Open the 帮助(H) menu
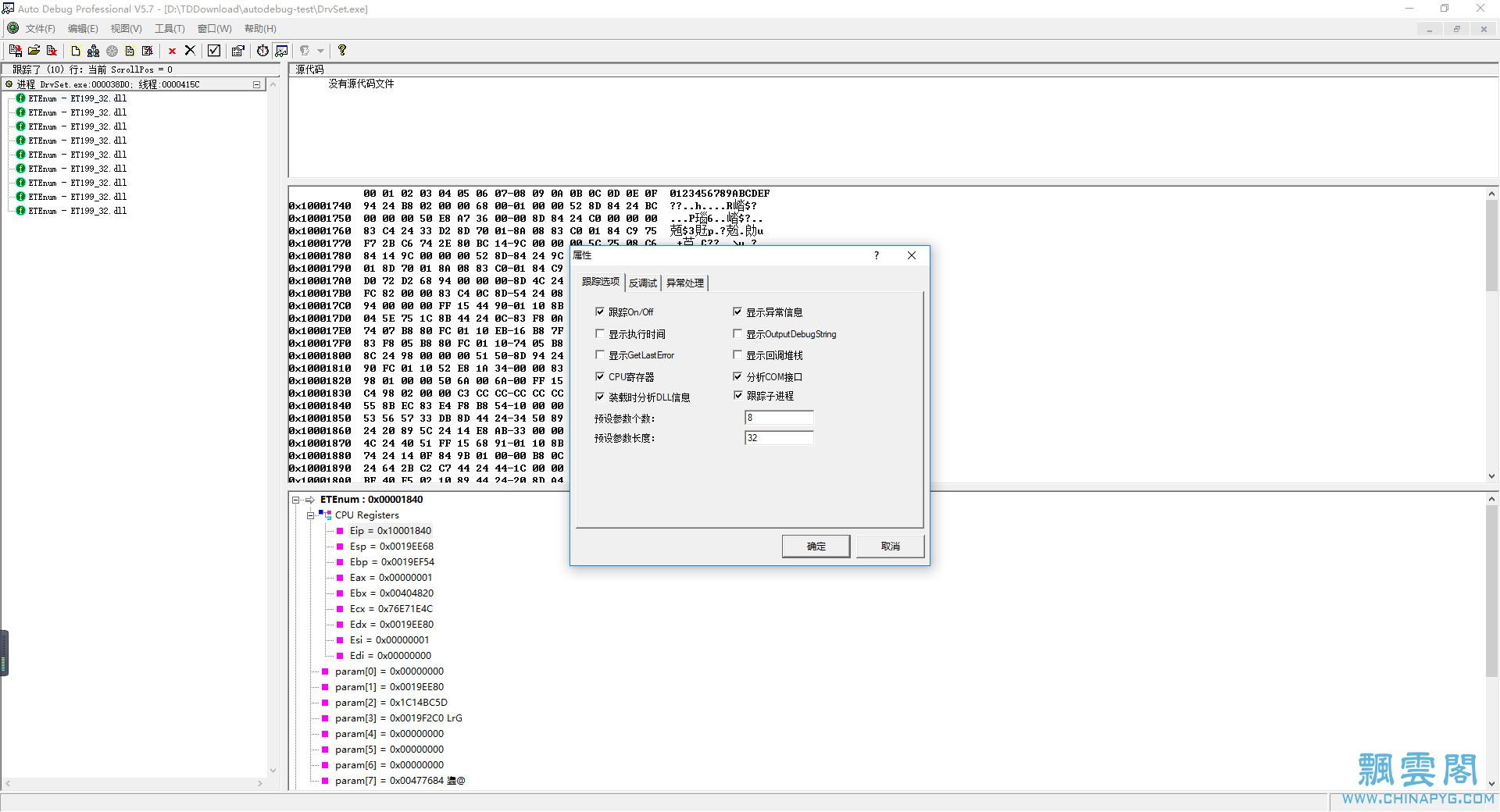Image resolution: width=1500 pixels, height=812 pixels. pyautogui.click(x=260, y=29)
